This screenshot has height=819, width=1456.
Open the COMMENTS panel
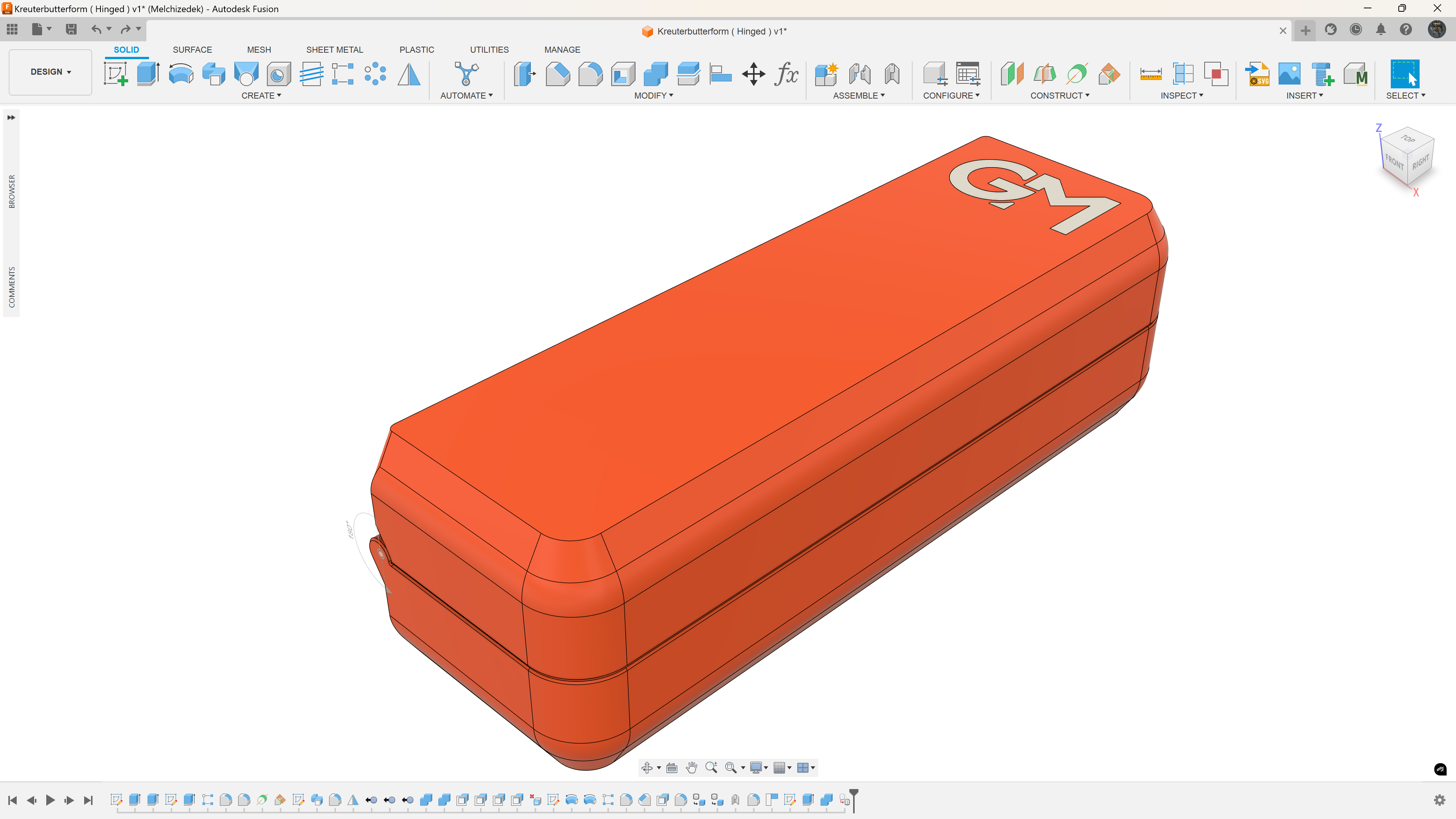point(11,287)
